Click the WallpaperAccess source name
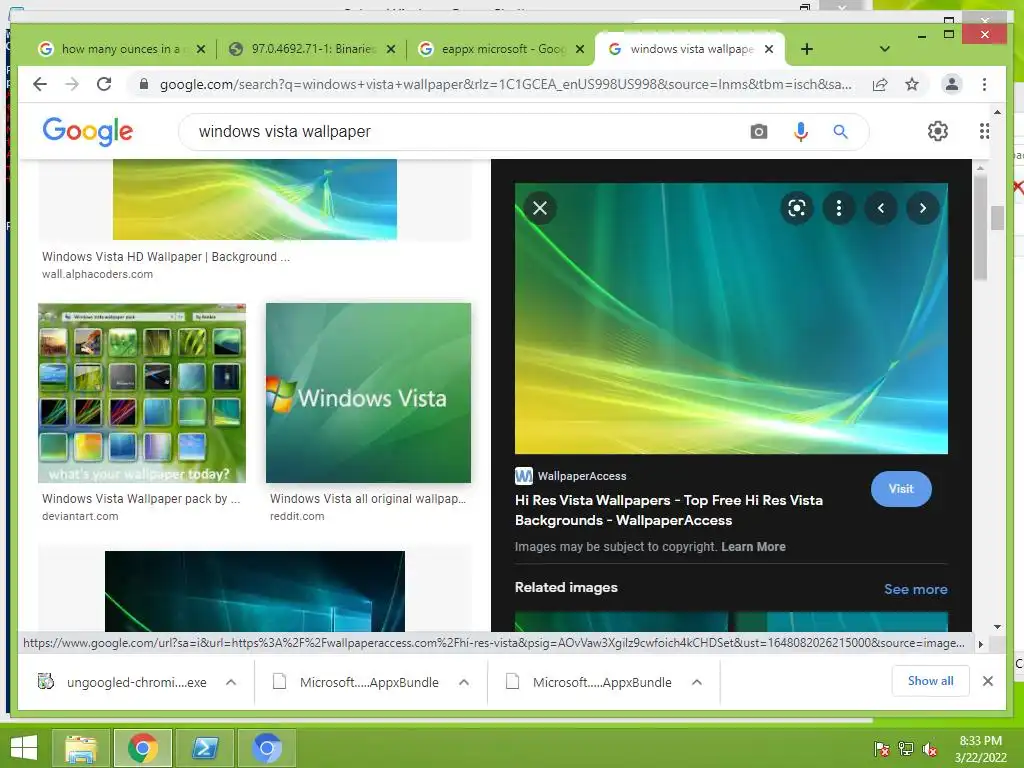Image resolution: width=1024 pixels, height=768 pixels. 582,476
